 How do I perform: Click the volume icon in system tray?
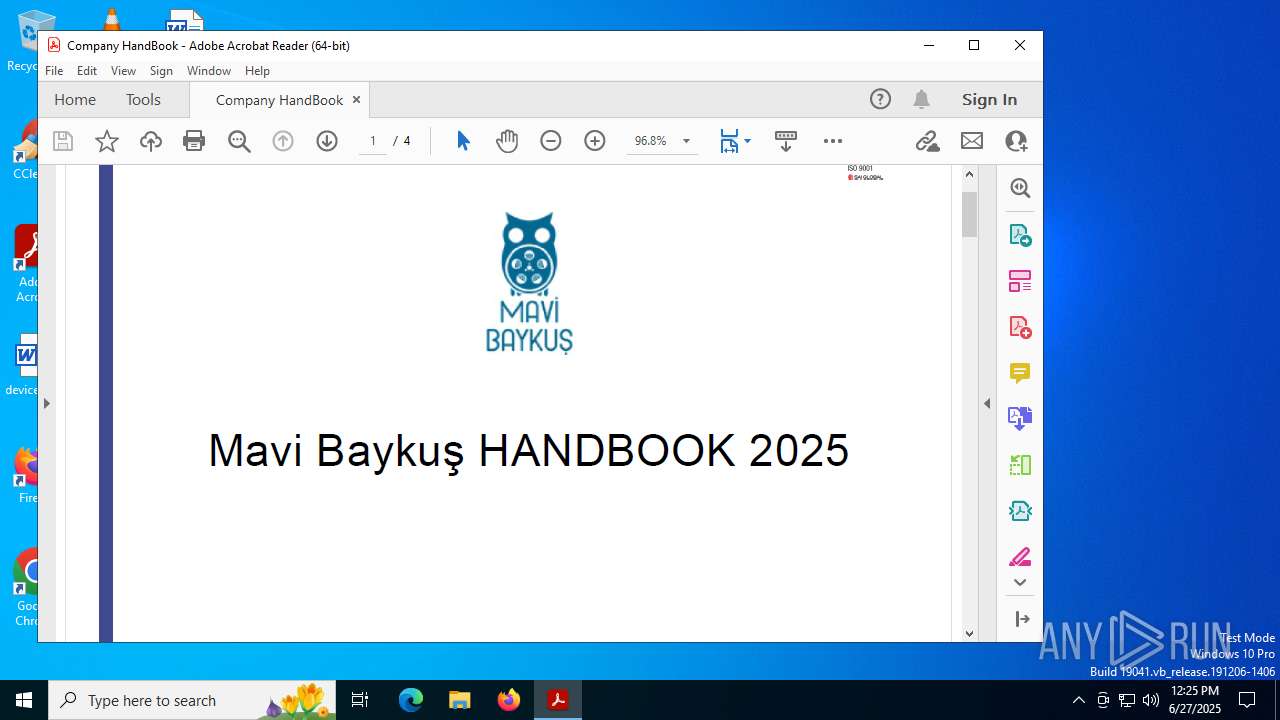[x=1151, y=700]
